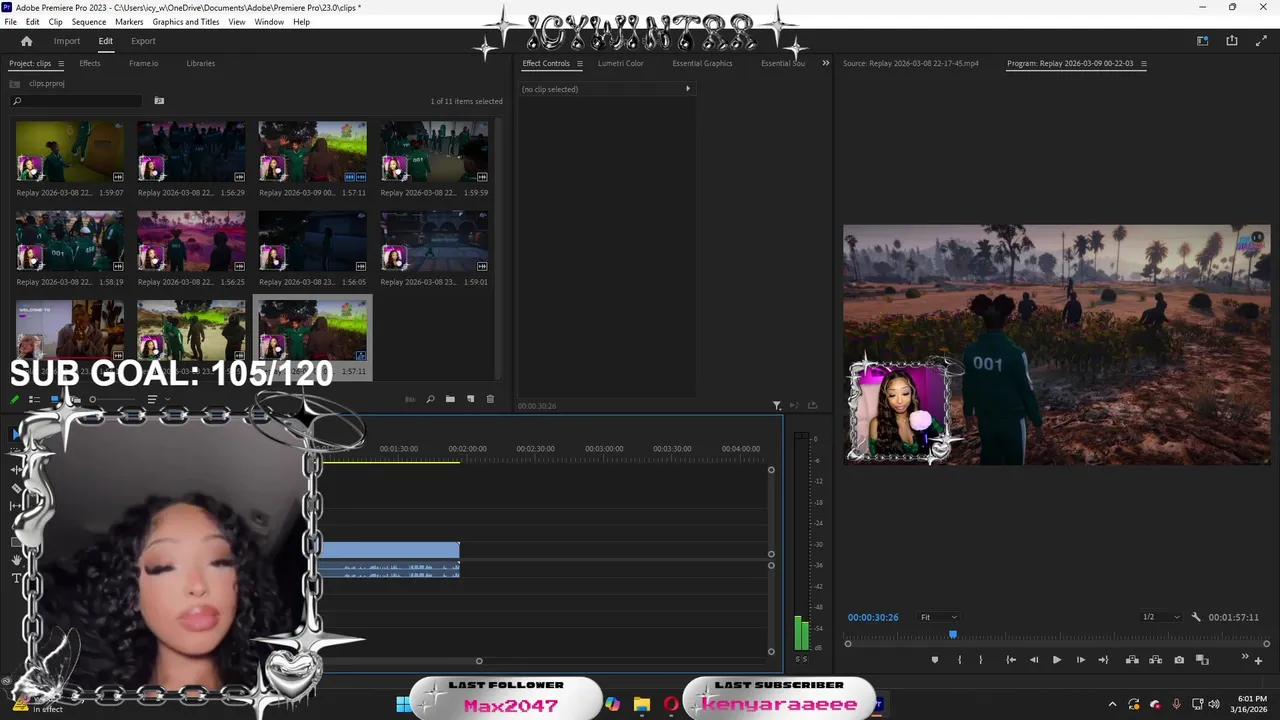This screenshot has width=1280, height=720.
Task: Toggle project writable green pencil icon
Action: pyautogui.click(x=15, y=399)
